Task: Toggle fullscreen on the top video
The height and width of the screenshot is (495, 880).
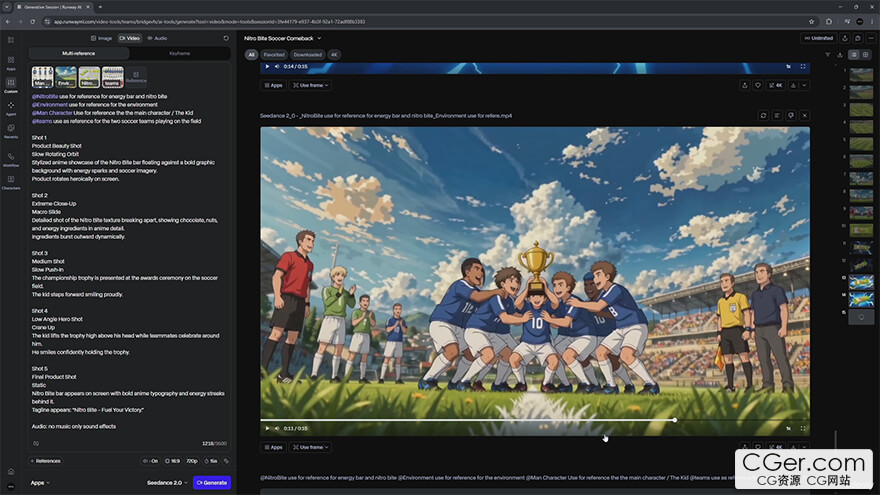Action: pyautogui.click(x=803, y=66)
